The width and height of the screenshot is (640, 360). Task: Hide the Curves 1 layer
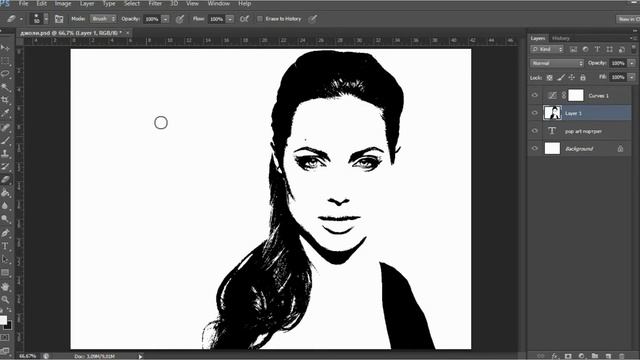tap(535, 95)
